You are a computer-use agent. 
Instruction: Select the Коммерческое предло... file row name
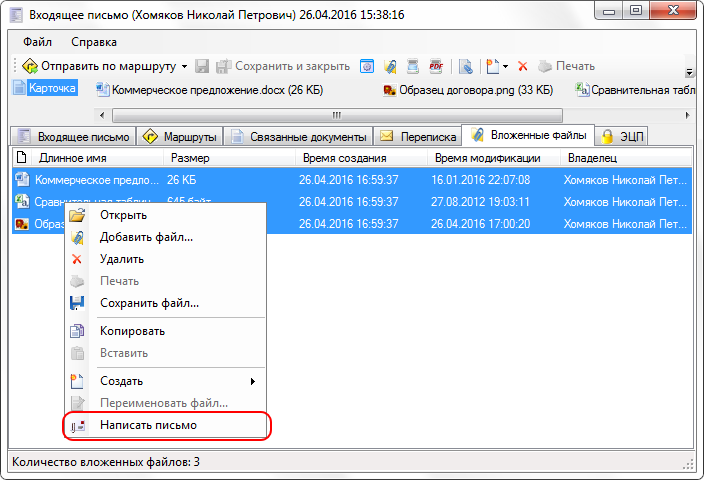pyautogui.click(x=97, y=180)
